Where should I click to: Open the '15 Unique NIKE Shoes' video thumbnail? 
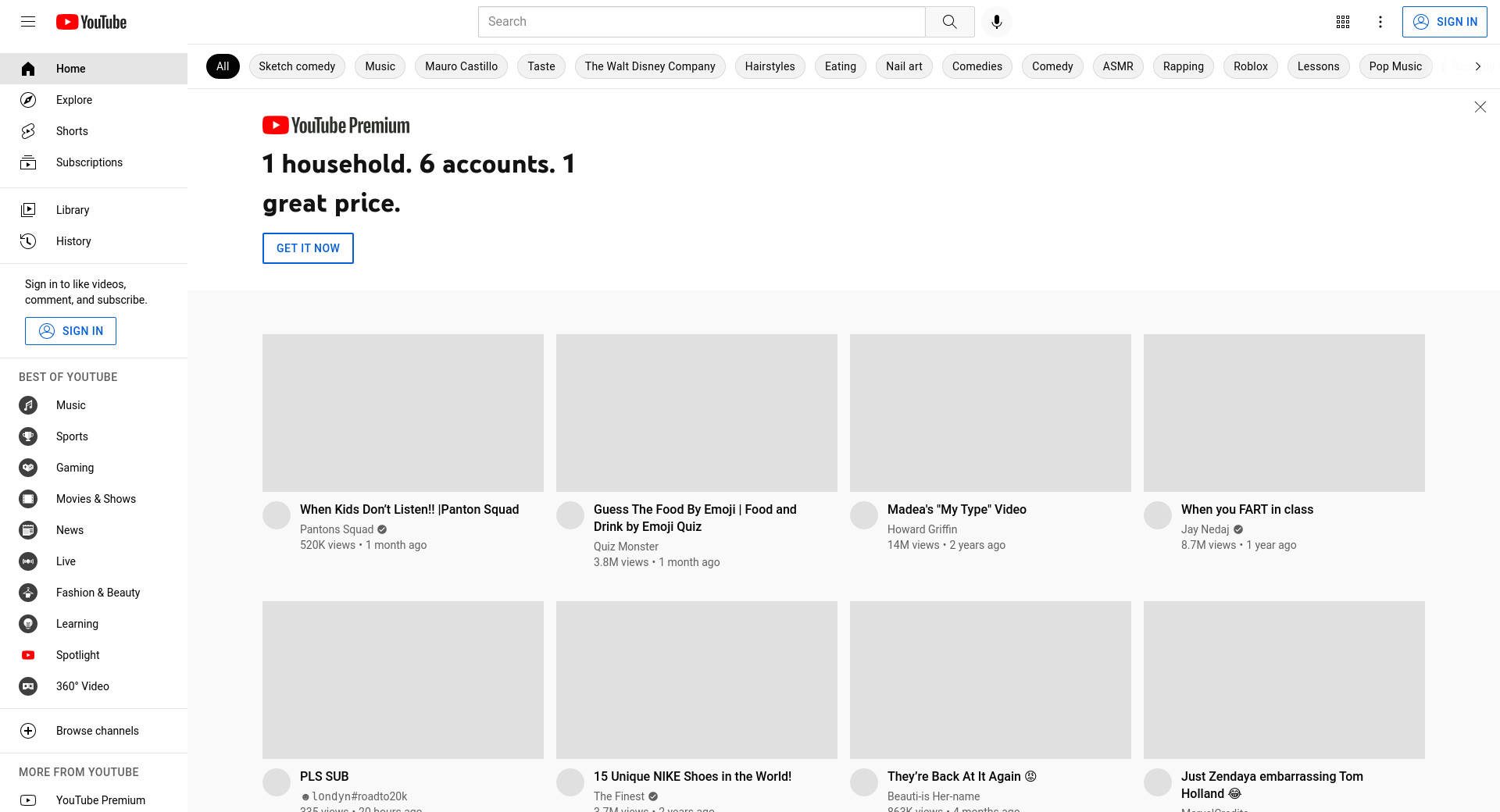click(x=697, y=680)
